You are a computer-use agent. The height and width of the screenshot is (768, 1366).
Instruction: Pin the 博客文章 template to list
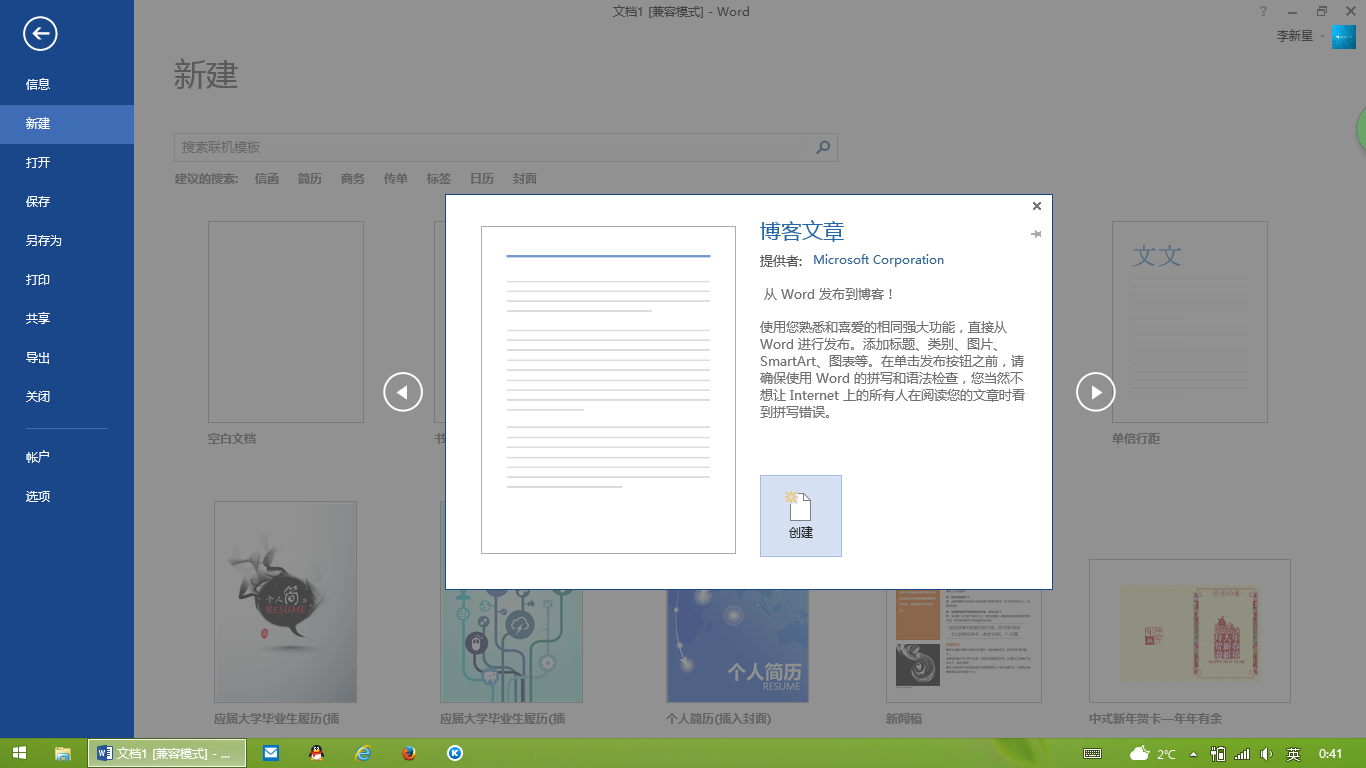click(x=1036, y=234)
